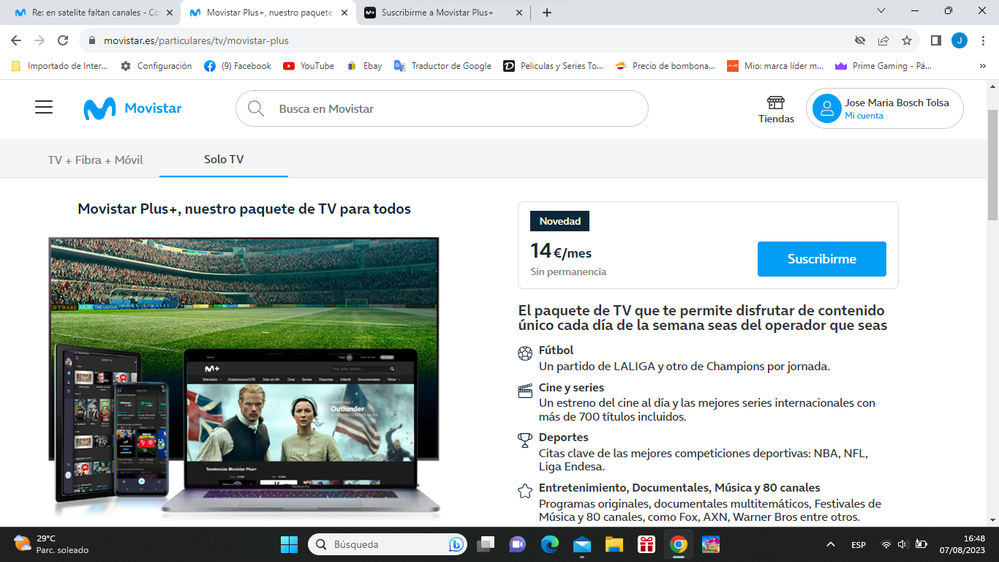Click the Suscribirme button
Image resolution: width=999 pixels, height=562 pixels.
click(x=821, y=259)
